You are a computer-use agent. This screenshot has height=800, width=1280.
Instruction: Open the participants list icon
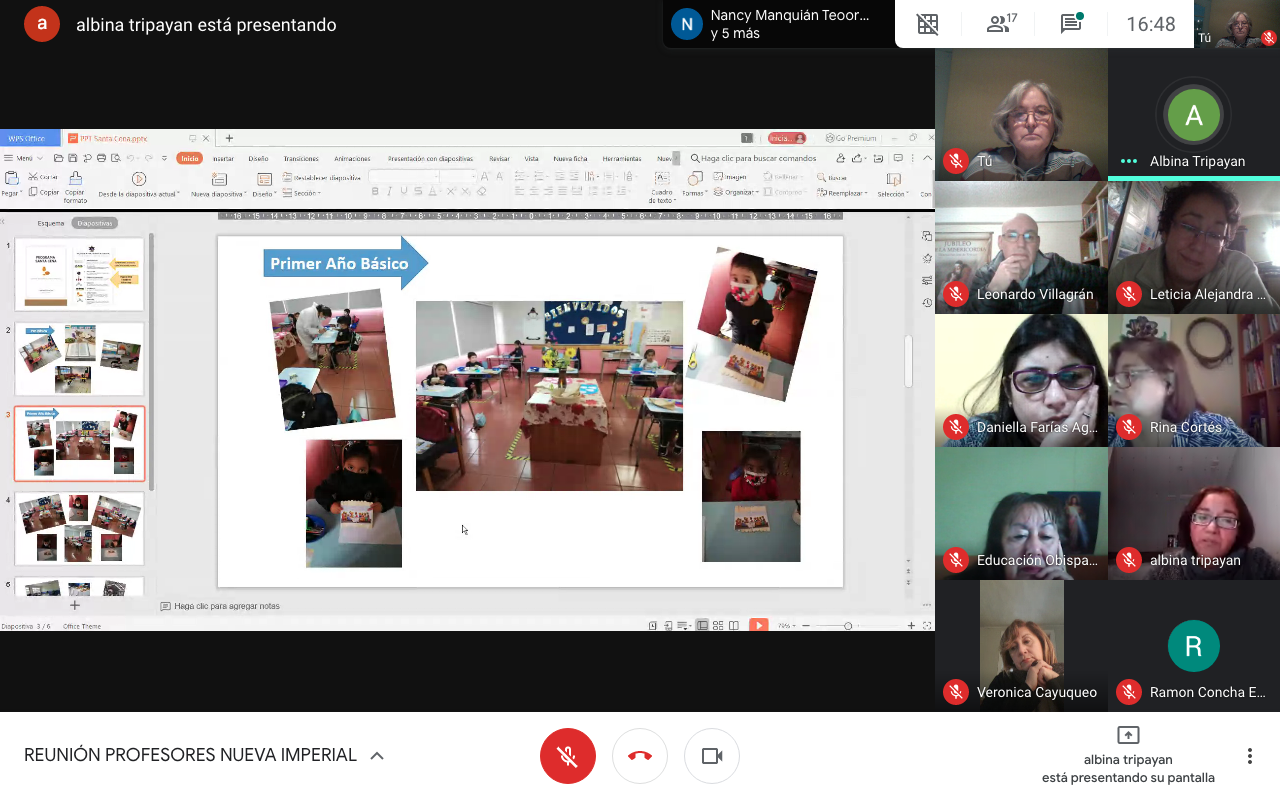click(1000, 24)
